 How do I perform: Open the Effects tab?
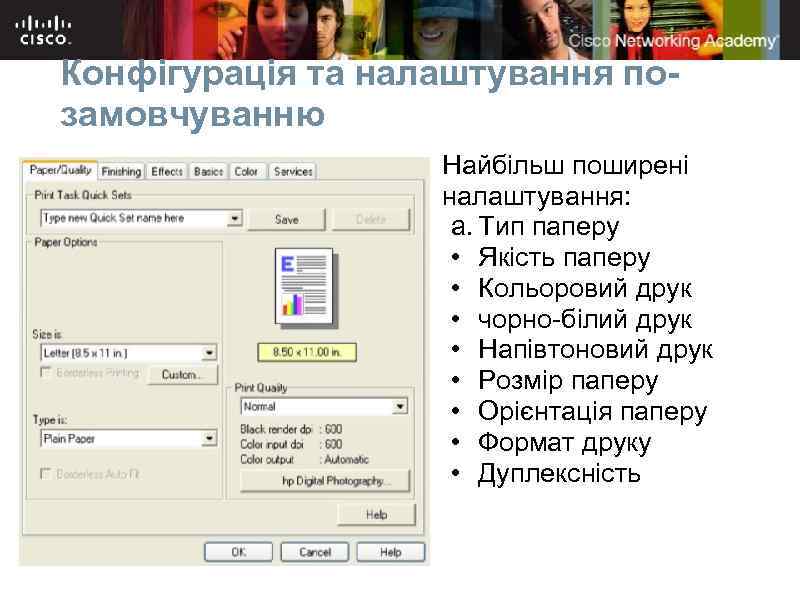coord(167,172)
